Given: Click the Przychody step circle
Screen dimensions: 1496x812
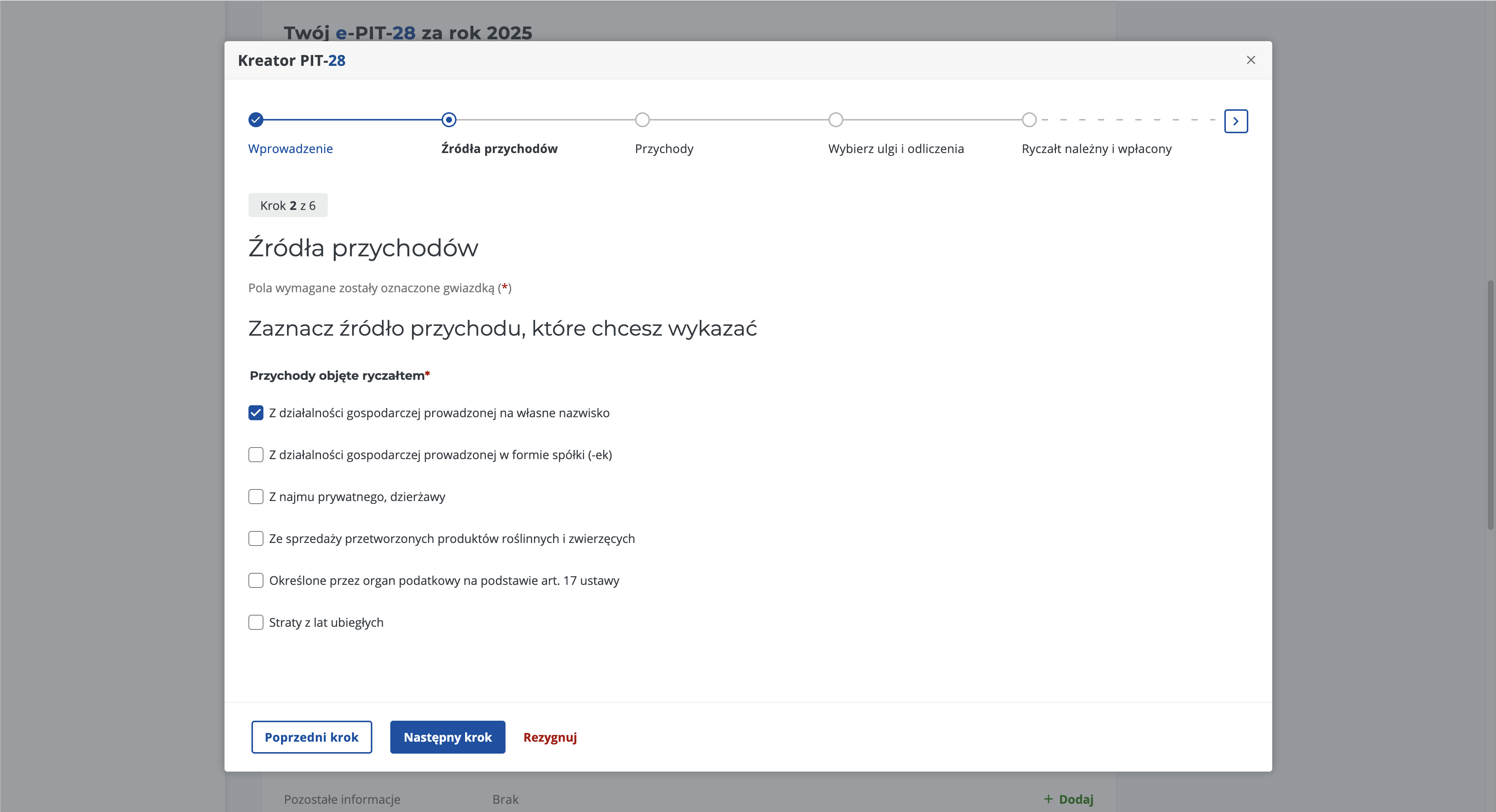Looking at the screenshot, I should pyautogui.click(x=642, y=120).
